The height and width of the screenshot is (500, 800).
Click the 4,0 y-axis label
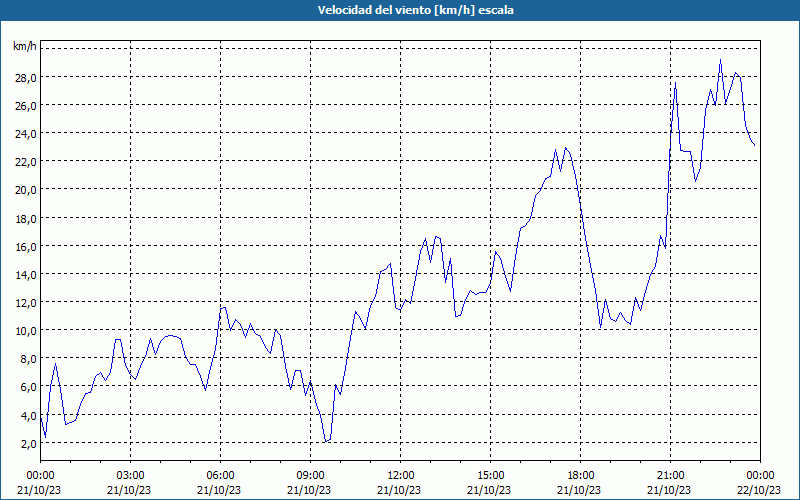click(x=28, y=415)
